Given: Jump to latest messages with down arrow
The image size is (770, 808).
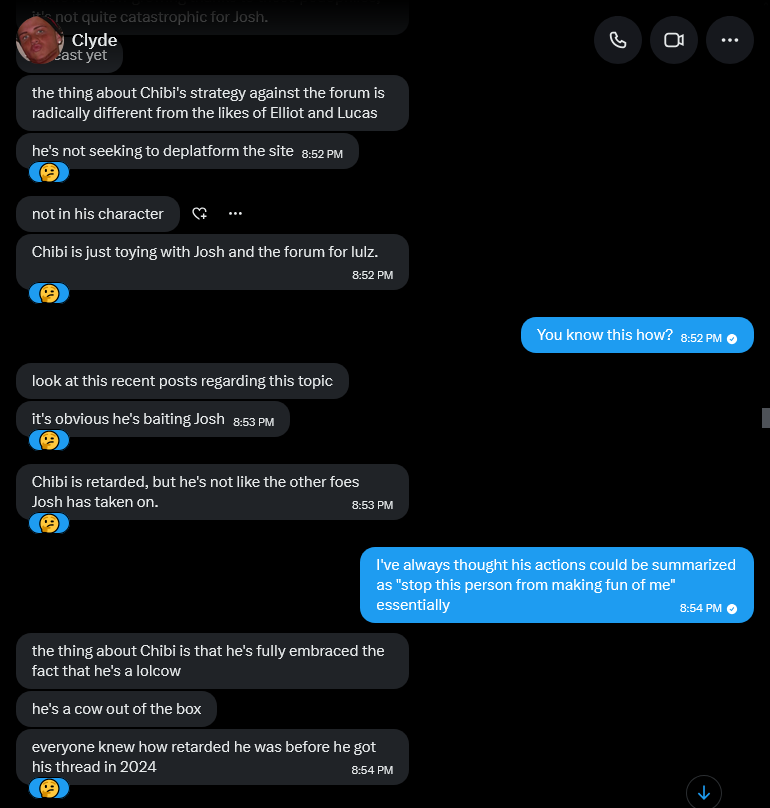Looking at the screenshot, I should [704, 792].
